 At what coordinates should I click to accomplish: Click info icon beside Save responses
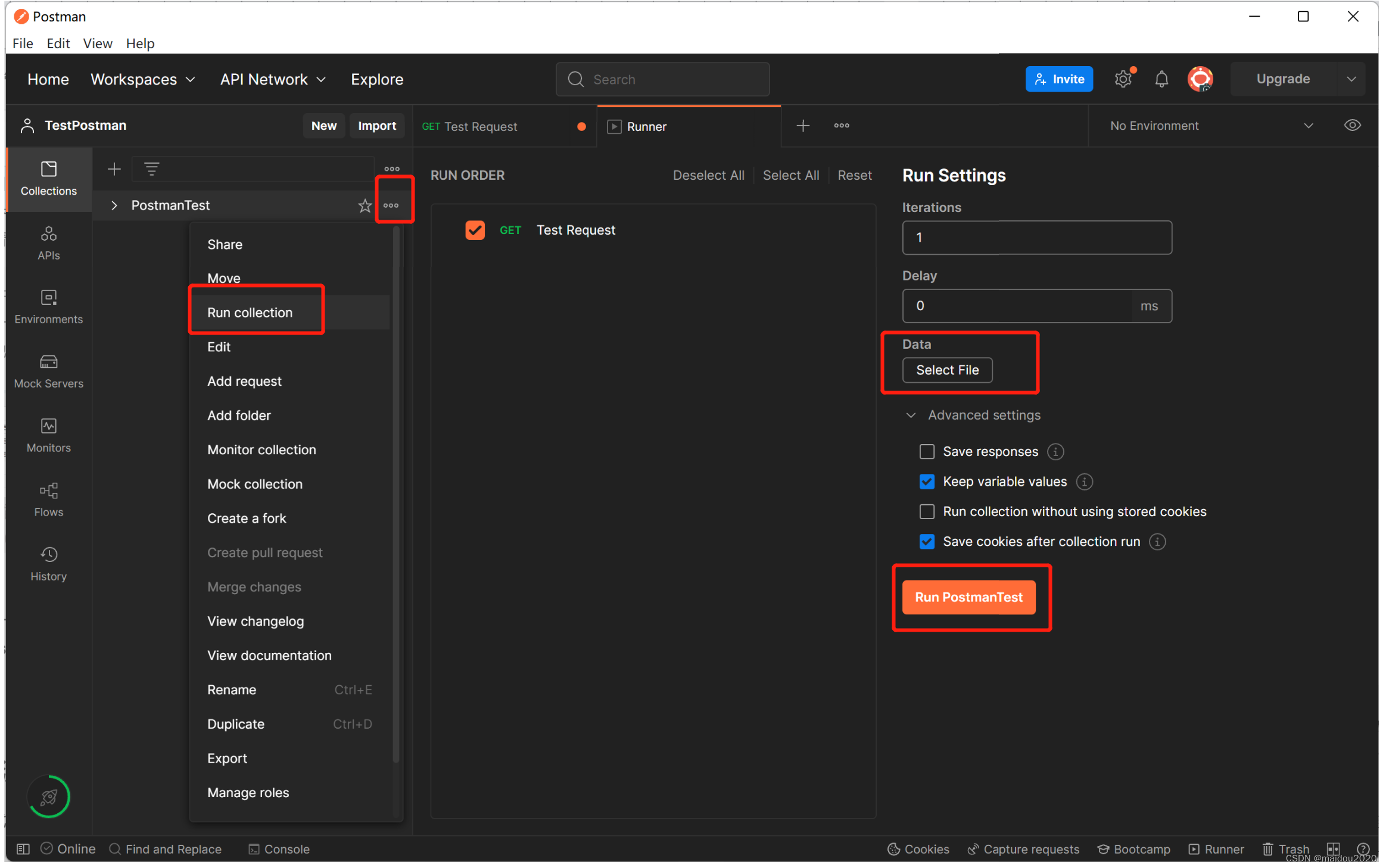(x=1055, y=452)
